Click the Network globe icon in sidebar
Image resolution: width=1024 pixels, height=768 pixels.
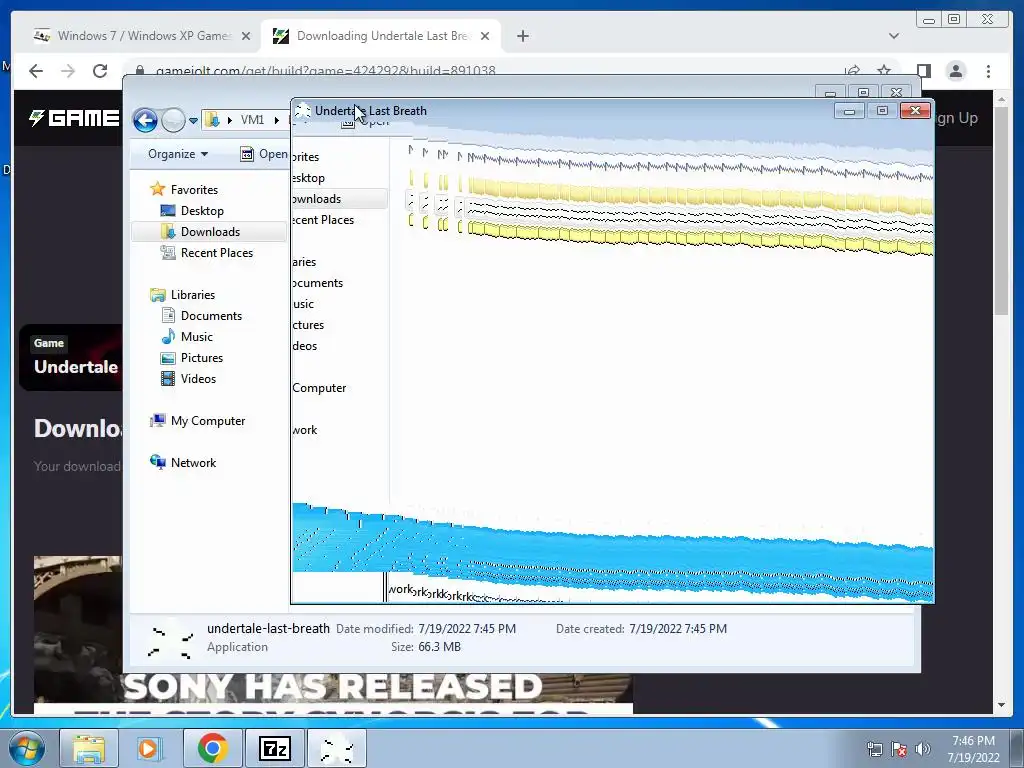pyautogui.click(x=157, y=462)
